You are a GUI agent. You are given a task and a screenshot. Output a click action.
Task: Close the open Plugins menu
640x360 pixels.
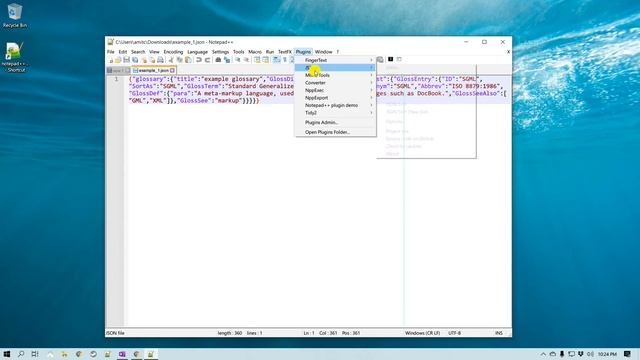pyautogui.click(x=303, y=52)
